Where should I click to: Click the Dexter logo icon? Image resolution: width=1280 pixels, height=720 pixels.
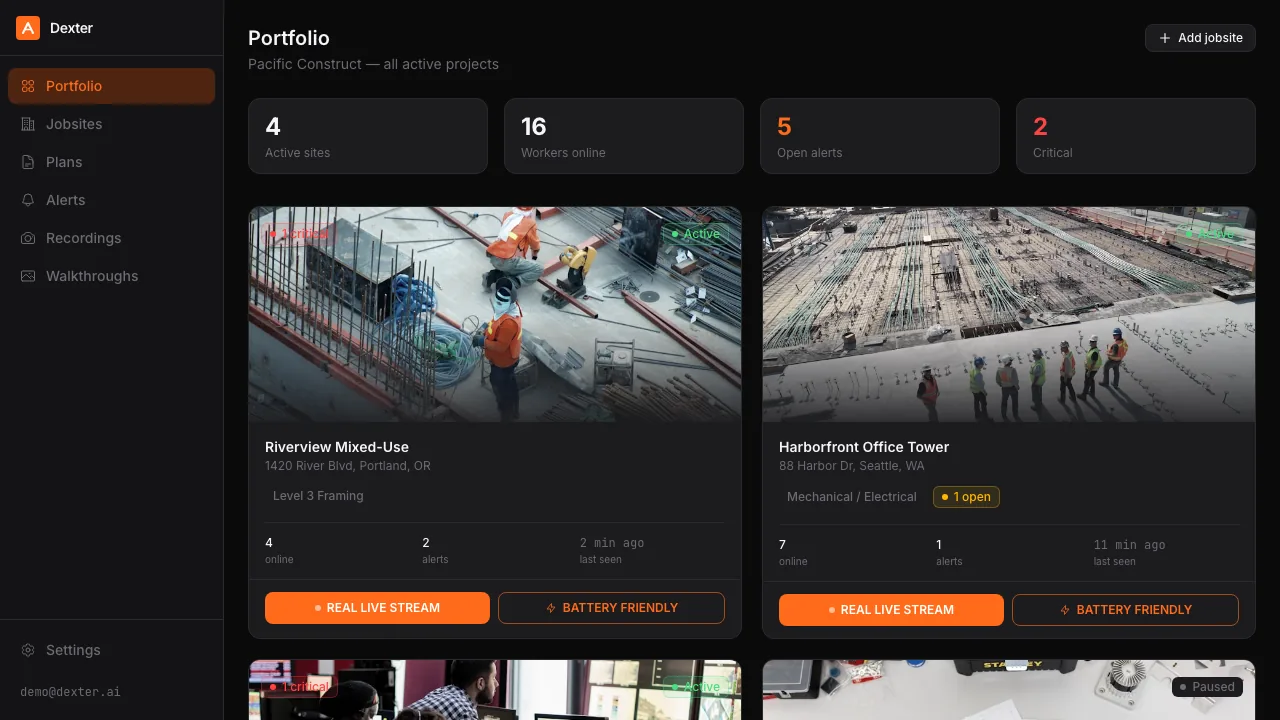[28, 28]
